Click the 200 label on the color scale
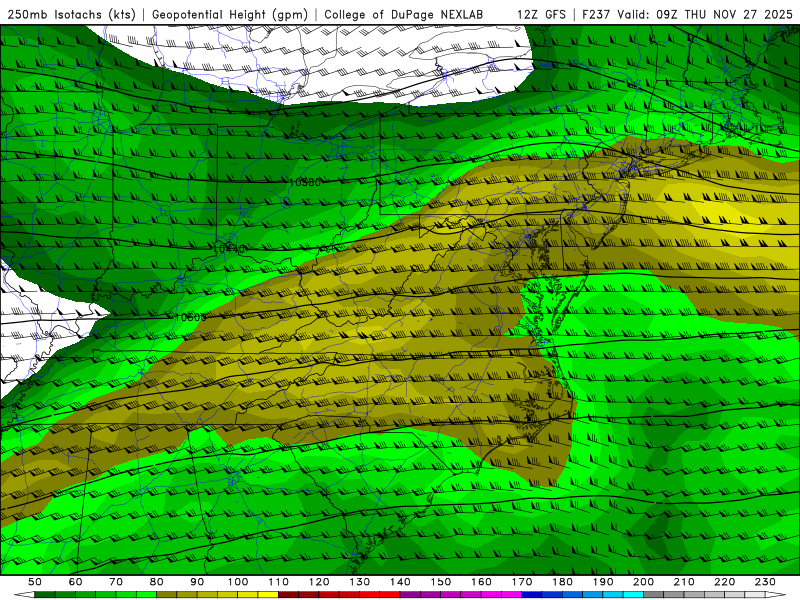The width and height of the screenshot is (800, 600). point(644,582)
